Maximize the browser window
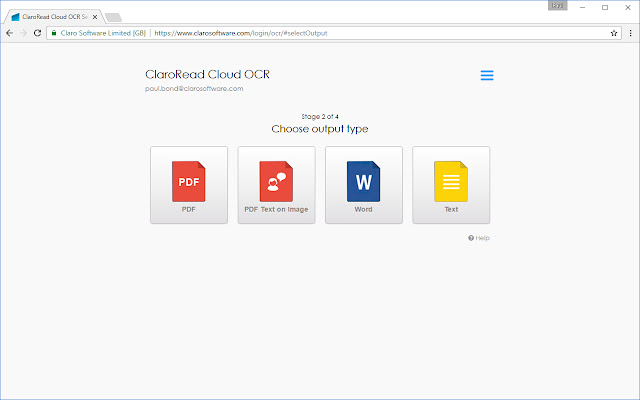This screenshot has width=640, height=400. pos(605,7)
